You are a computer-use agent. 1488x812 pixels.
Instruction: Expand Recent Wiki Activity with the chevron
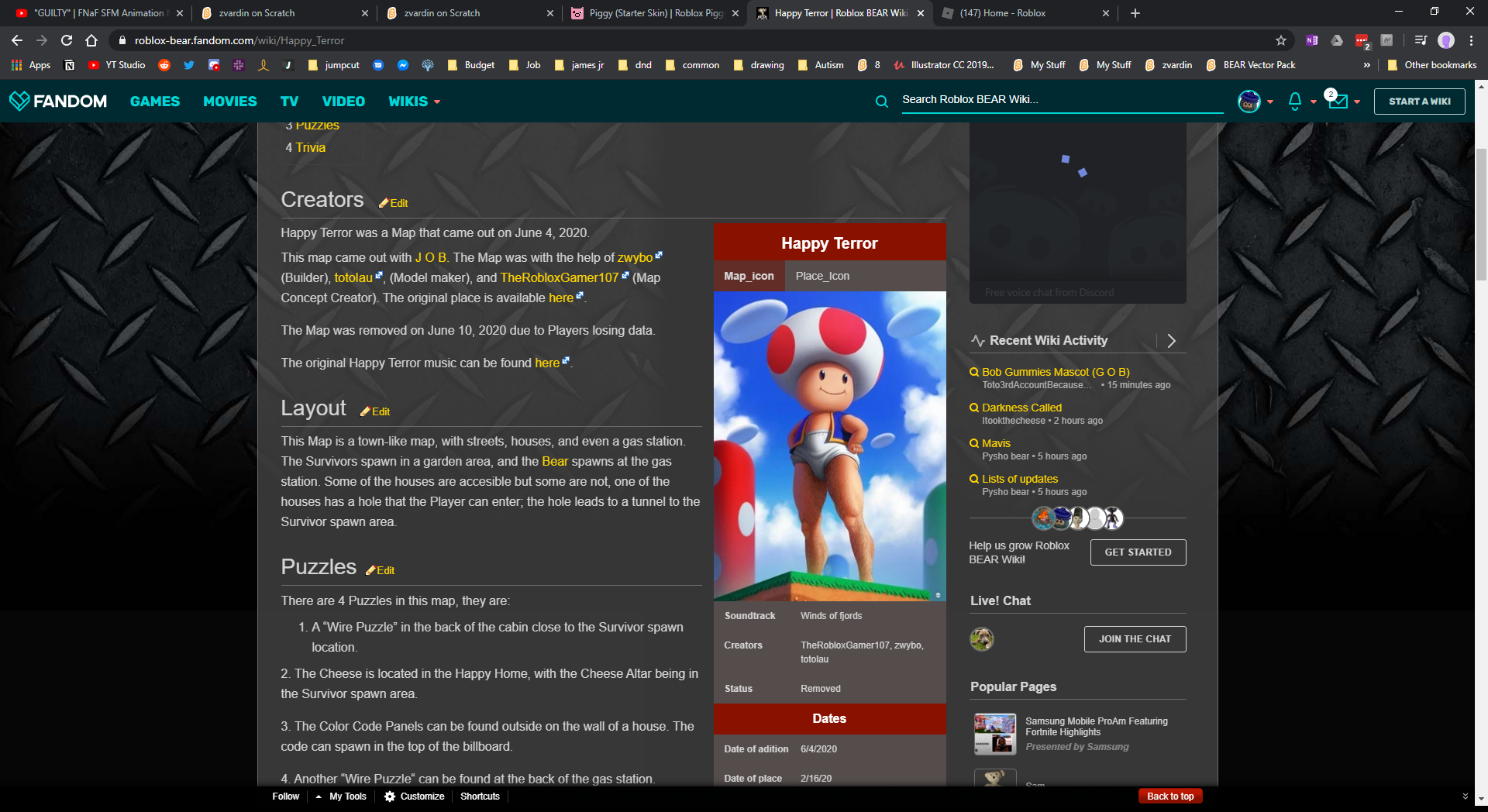(x=1172, y=341)
